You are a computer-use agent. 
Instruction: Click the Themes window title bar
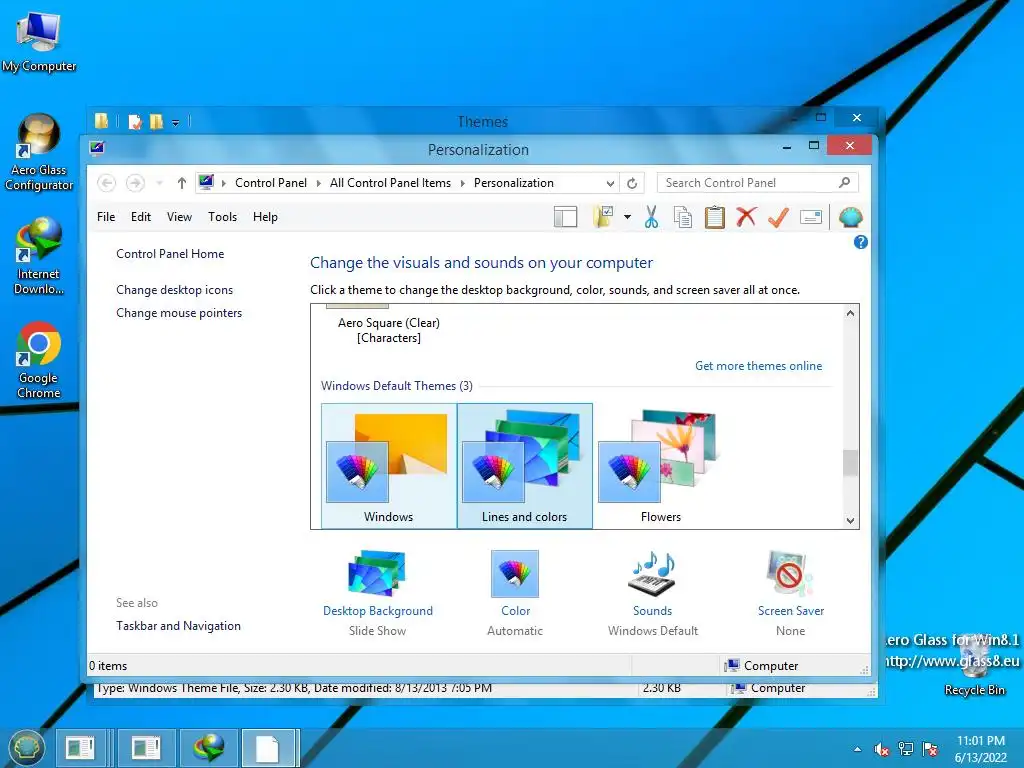pyautogui.click(x=483, y=121)
